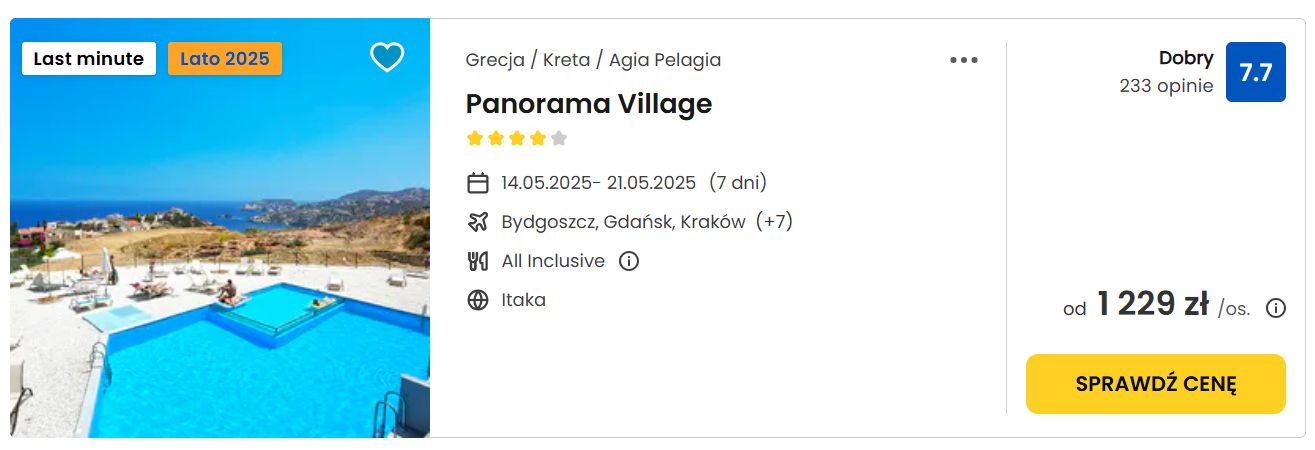Screen dimensions: 1315x450
Task: Open the 233 opinie reviews link
Action: 1167,86
